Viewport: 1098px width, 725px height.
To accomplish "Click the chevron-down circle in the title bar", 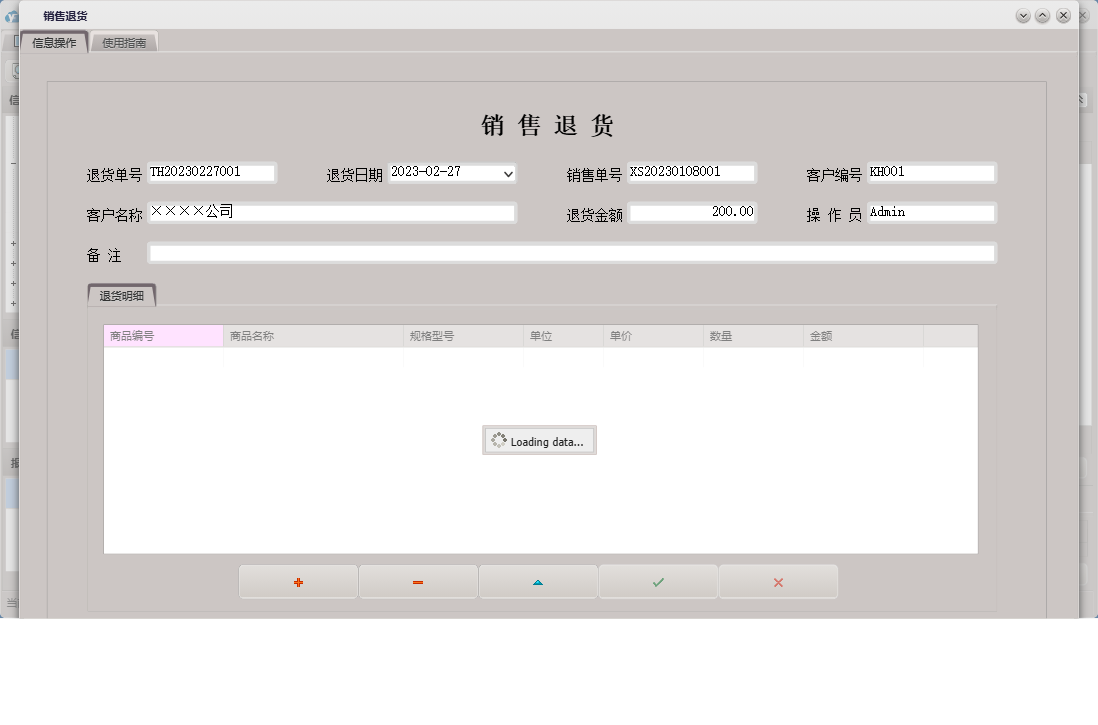I will [x=1022, y=16].
